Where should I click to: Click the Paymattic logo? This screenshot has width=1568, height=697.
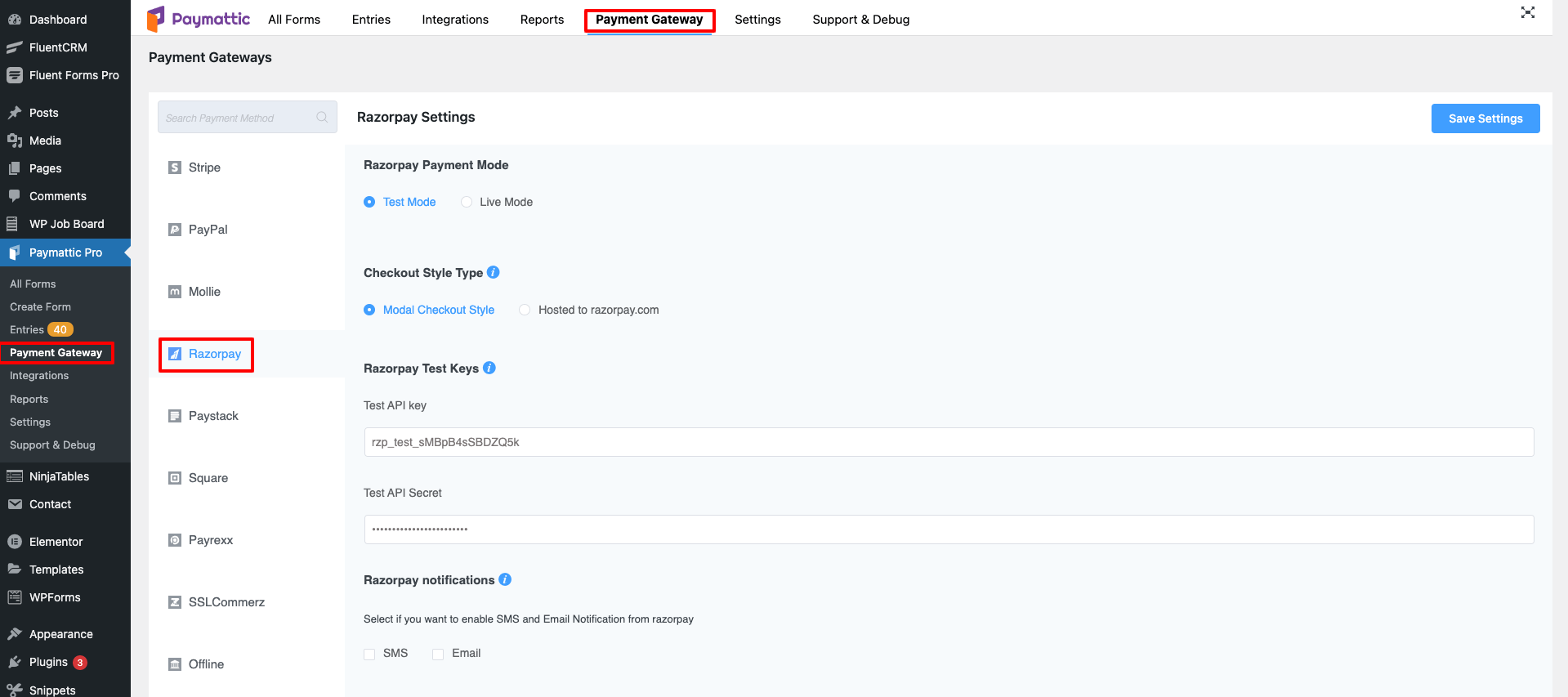tap(199, 19)
